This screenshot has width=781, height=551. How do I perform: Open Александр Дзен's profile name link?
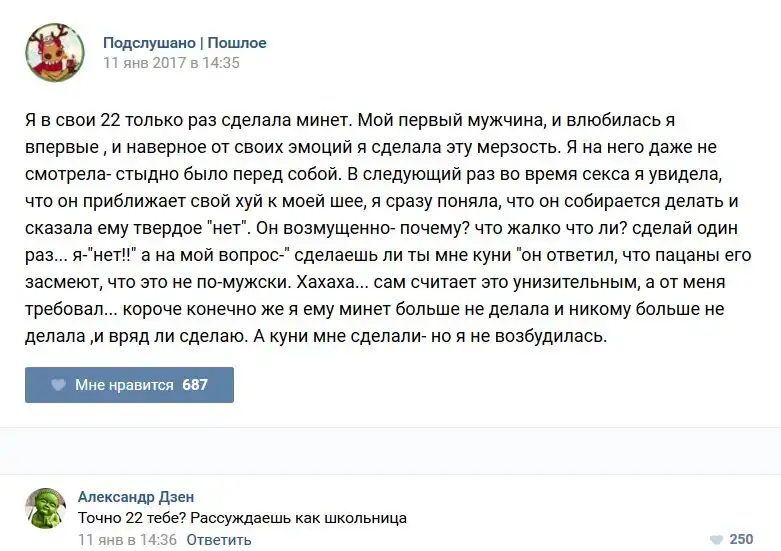(x=136, y=497)
